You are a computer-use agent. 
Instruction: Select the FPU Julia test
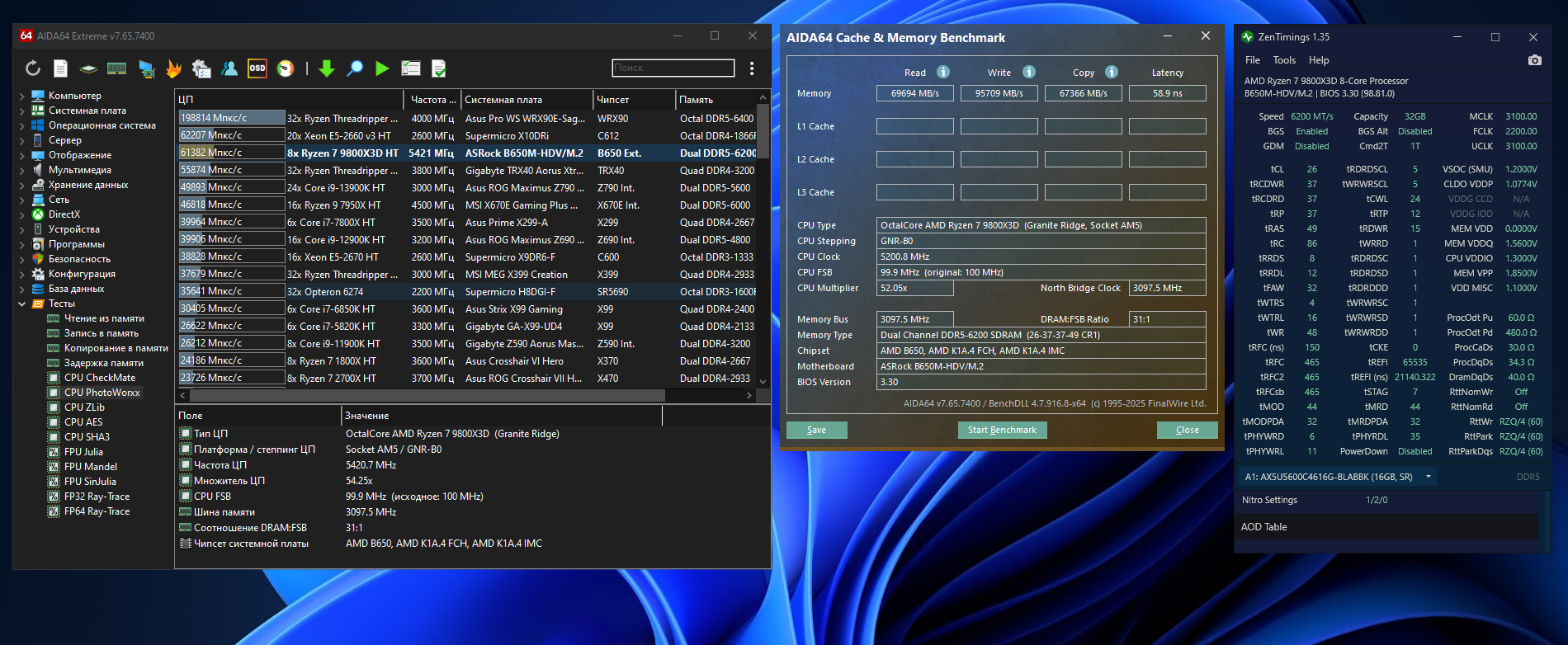pos(83,452)
